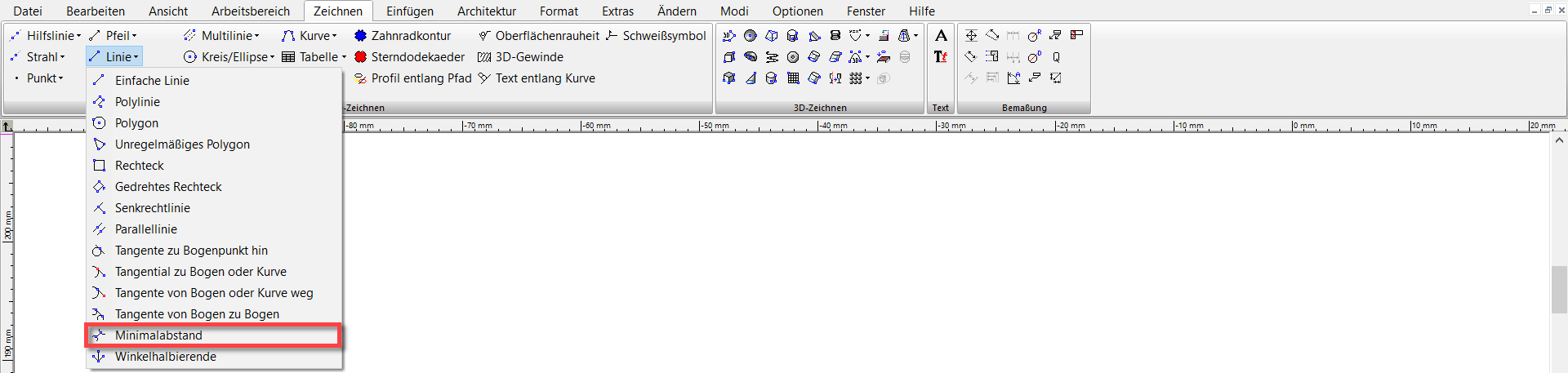Open the 3D dot array dropdown arrow

pyautogui.click(x=867, y=78)
